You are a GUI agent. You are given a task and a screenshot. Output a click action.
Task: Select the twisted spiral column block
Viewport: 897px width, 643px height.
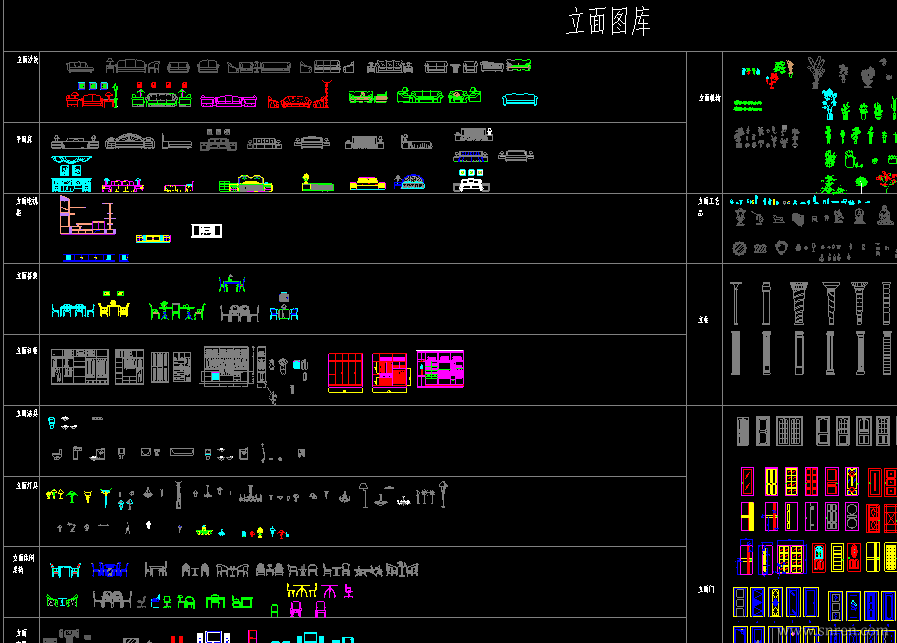click(x=799, y=303)
